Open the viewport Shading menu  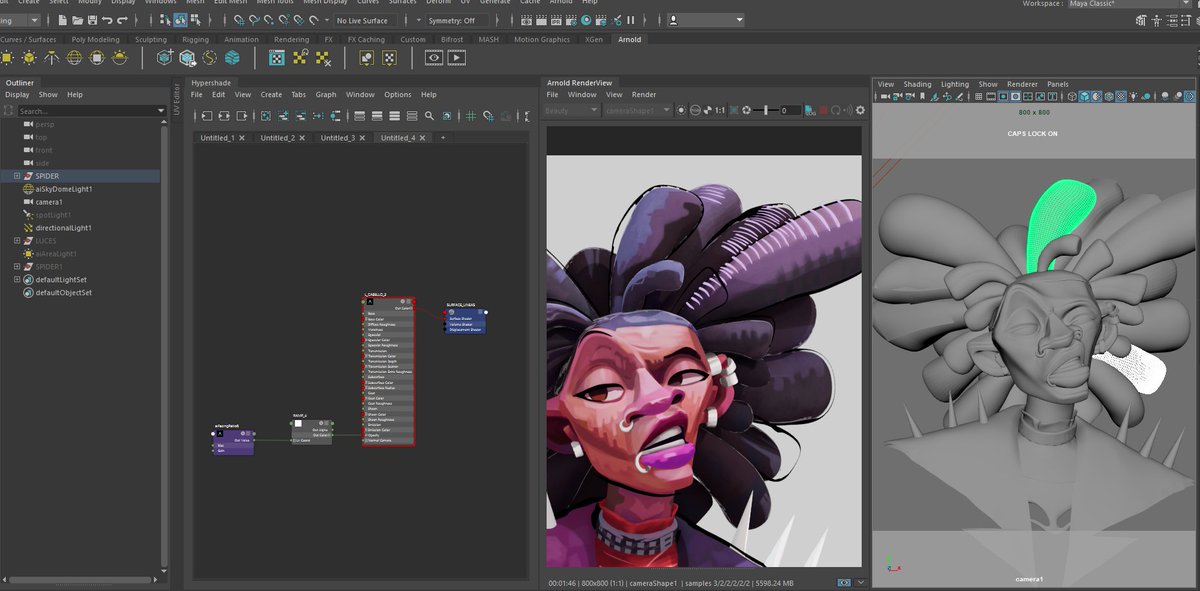pyautogui.click(x=917, y=84)
